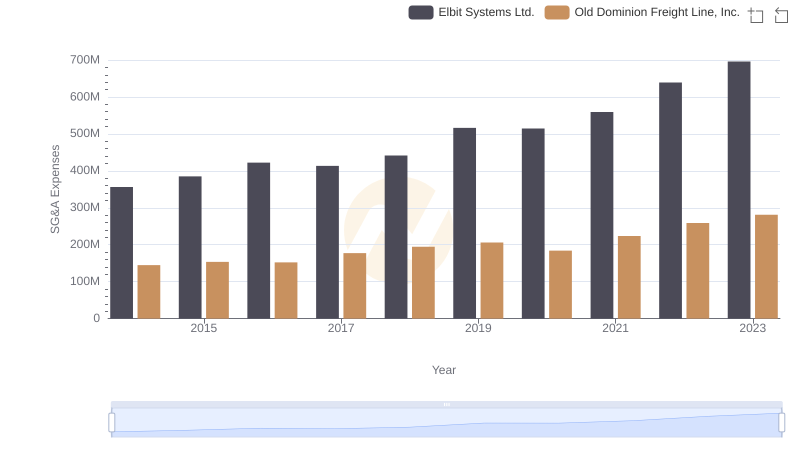Click the Elbit bar for 2022

tap(670, 200)
